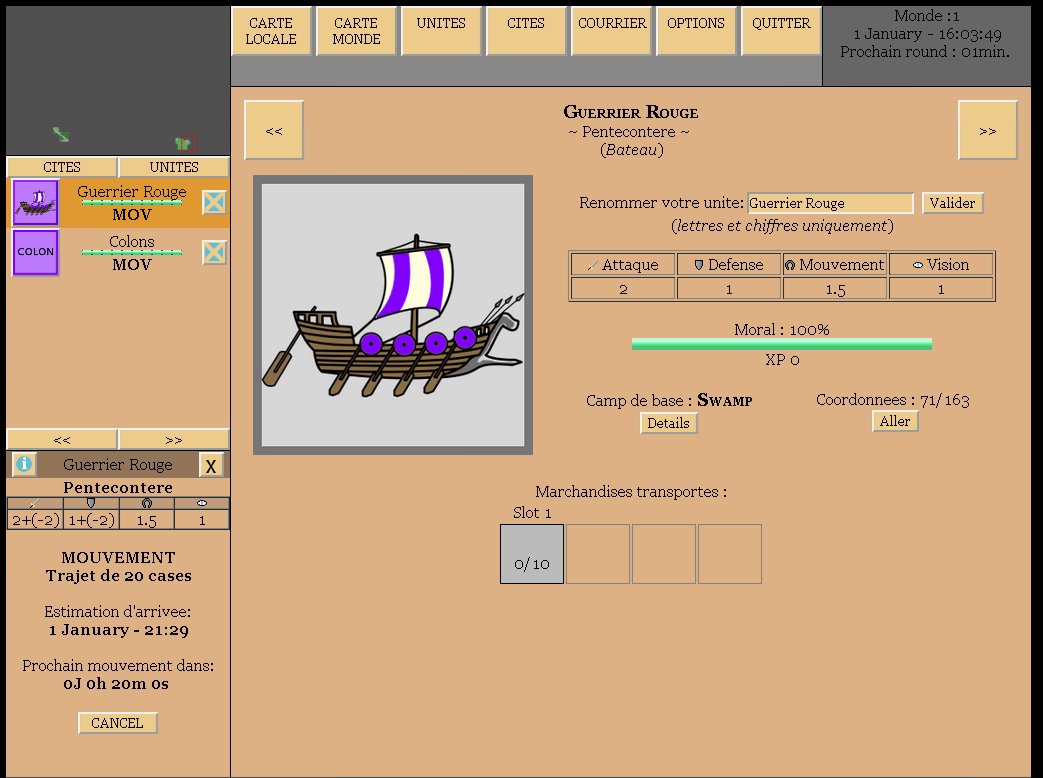Screen dimensions: 1043x778
Task: Go to next unit with main >> button
Action: (988, 130)
